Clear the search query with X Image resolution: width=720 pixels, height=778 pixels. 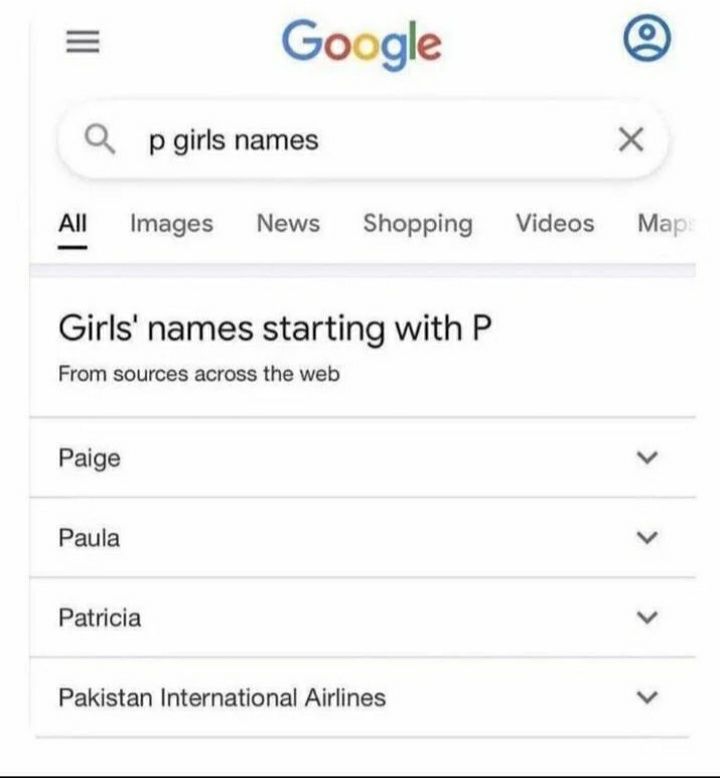[x=630, y=140]
